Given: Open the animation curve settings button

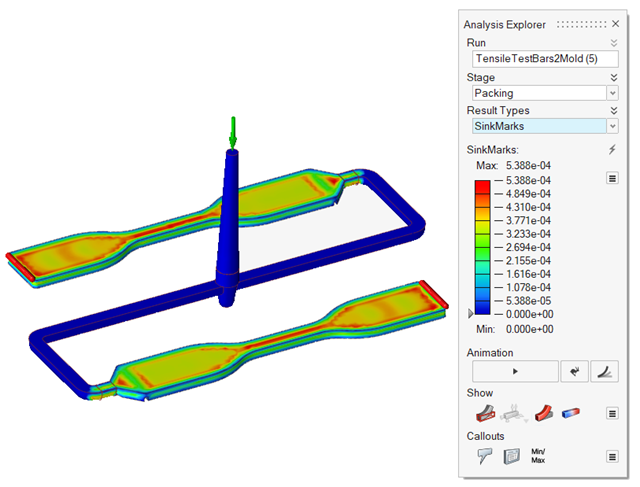Looking at the screenshot, I should click(x=605, y=371).
